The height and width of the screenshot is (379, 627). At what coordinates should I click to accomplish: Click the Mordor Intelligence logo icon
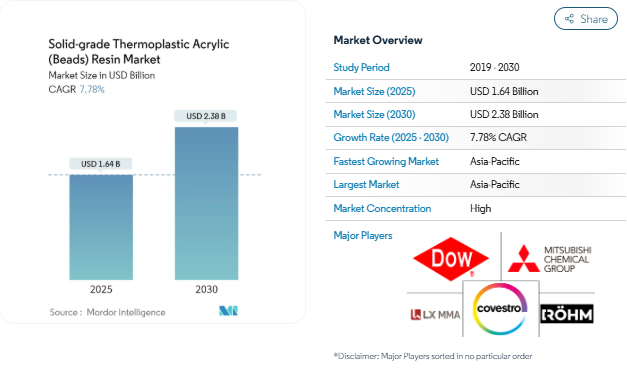coord(228,311)
